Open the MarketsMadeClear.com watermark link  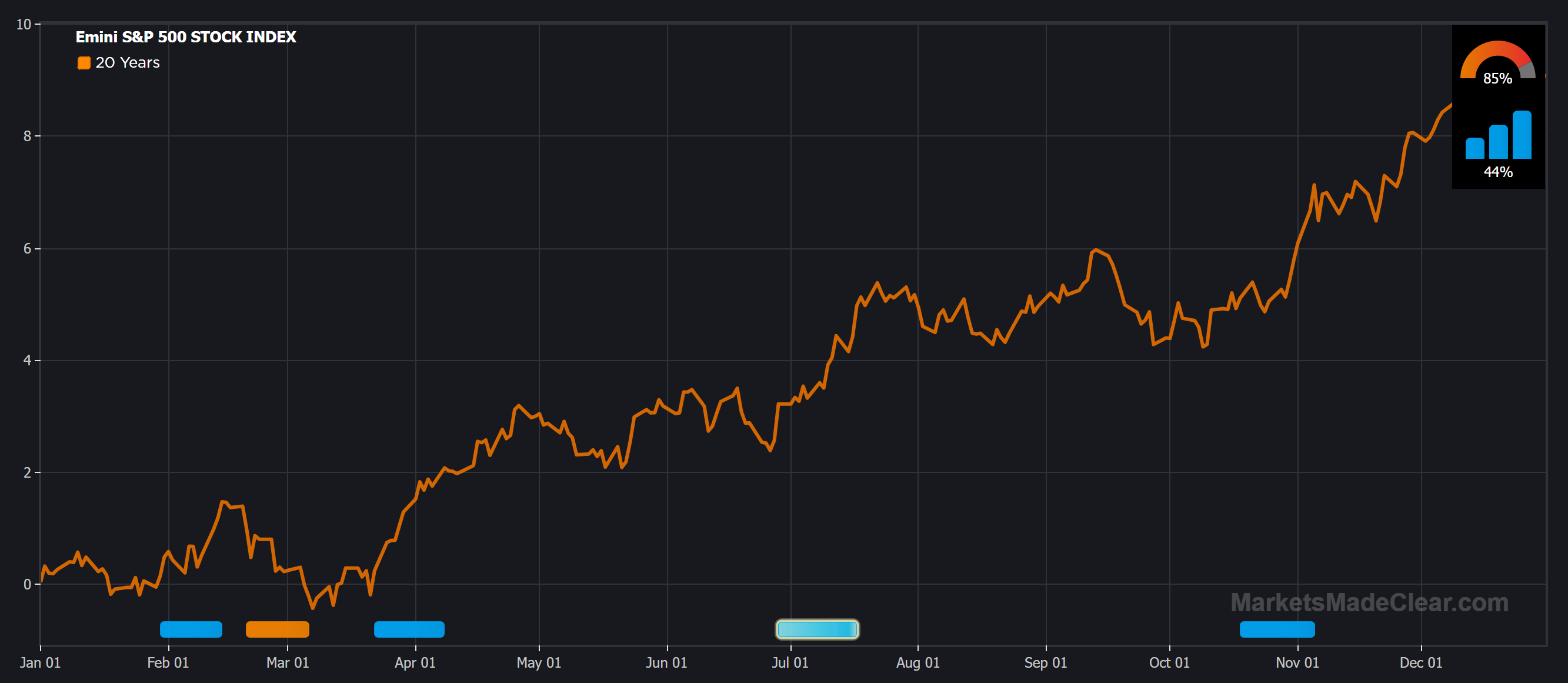[x=1369, y=602]
